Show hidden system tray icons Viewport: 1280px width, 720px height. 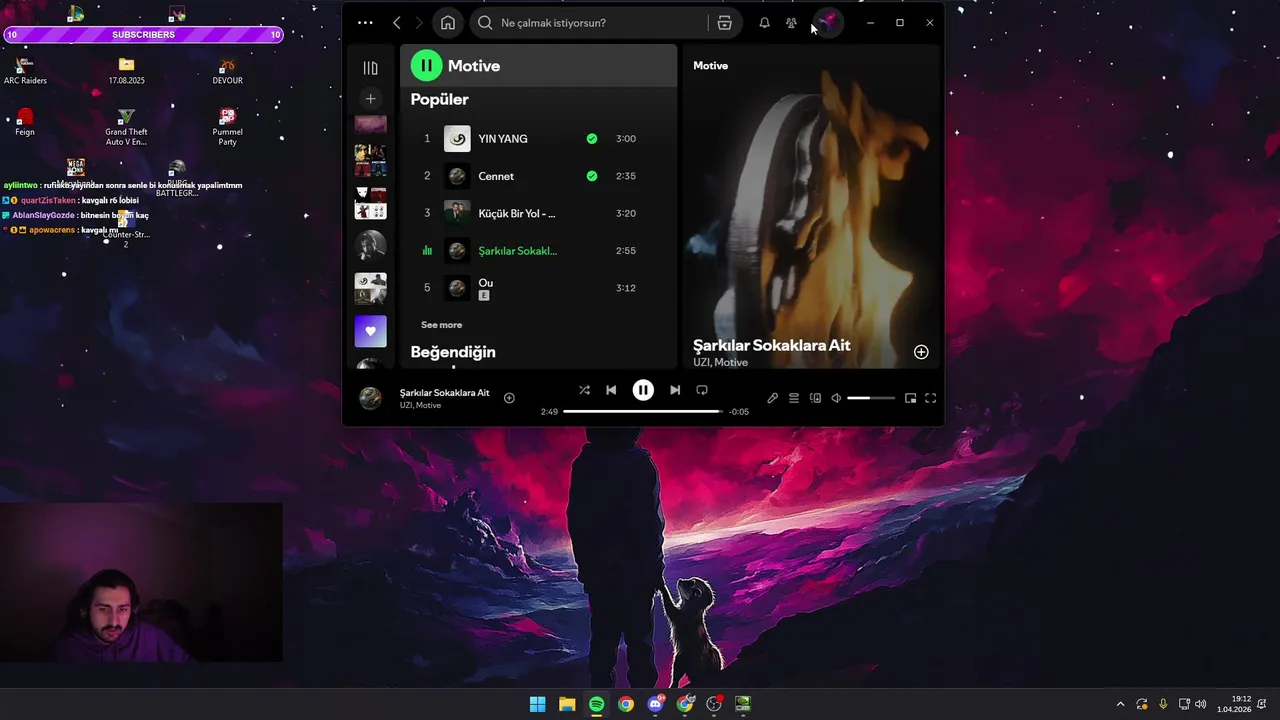point(1120,704)
